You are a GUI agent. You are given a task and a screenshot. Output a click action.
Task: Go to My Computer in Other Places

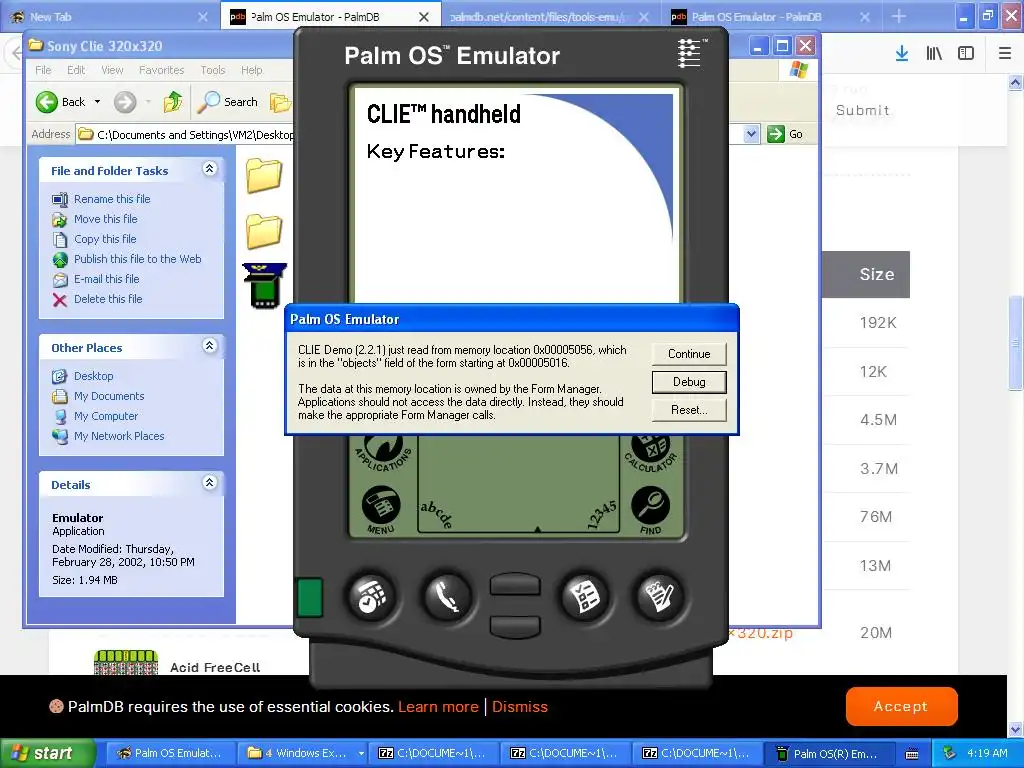[106, 416]
